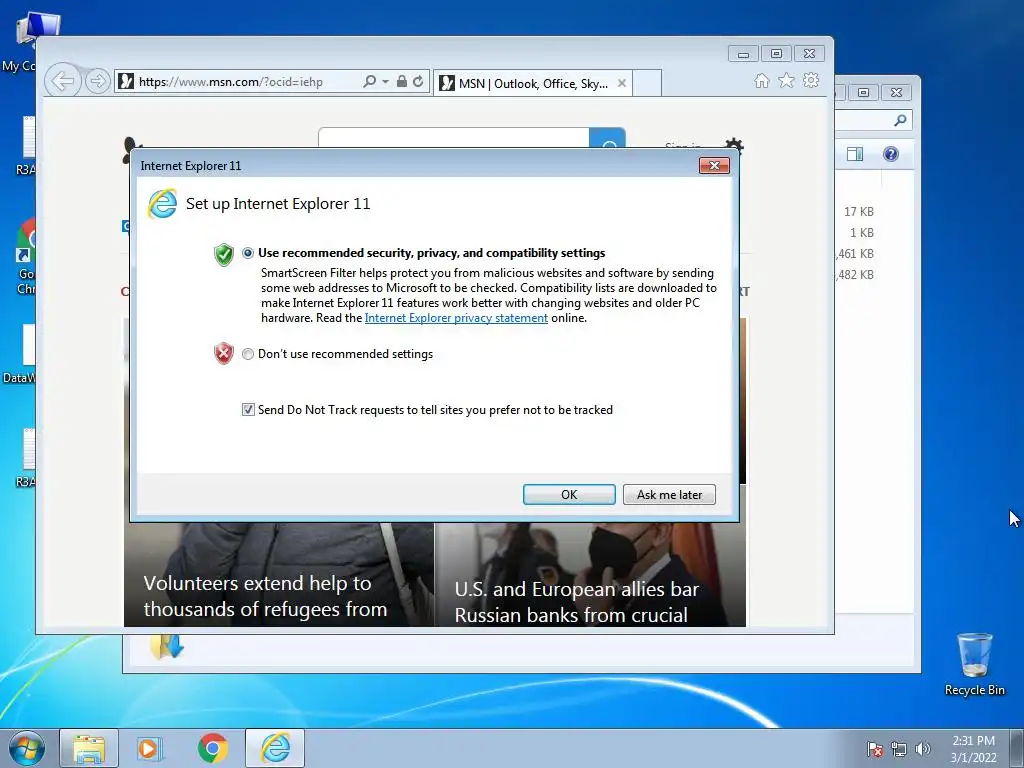
Task: Click the 1 KB file size entry
Action: [861, 232]
